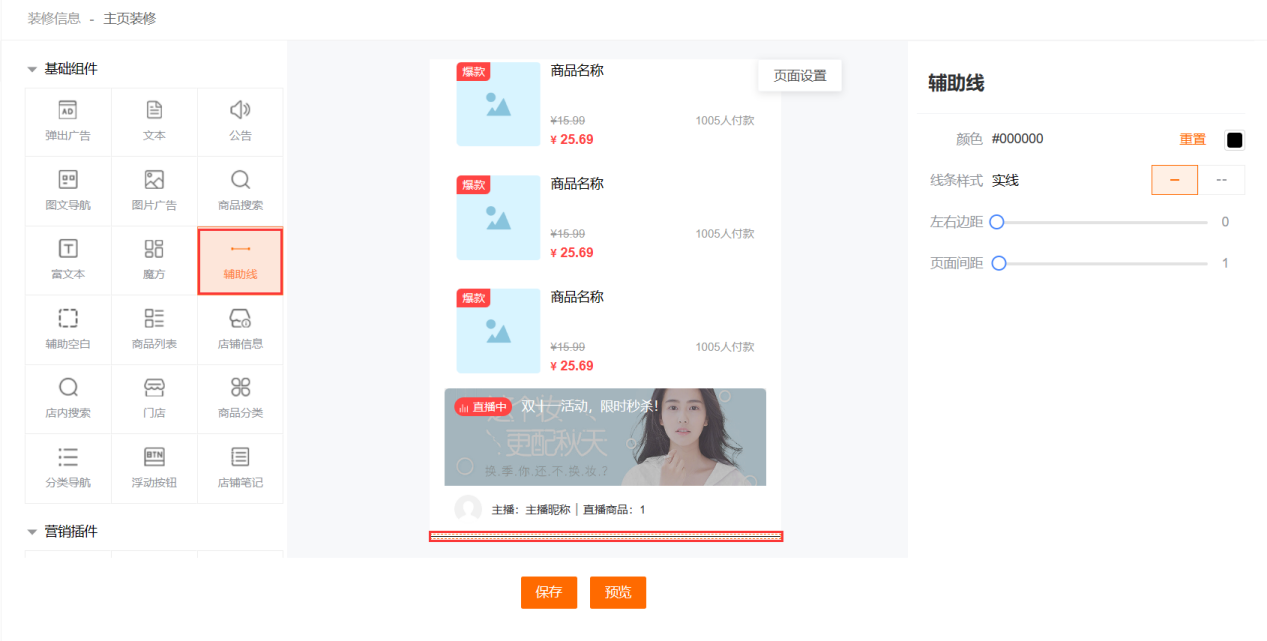Image resolution: width=1267 pixels, height=641 pixels.
Task: Insert the 浮动按钮 floating button component
Action: tap(154, 468)
